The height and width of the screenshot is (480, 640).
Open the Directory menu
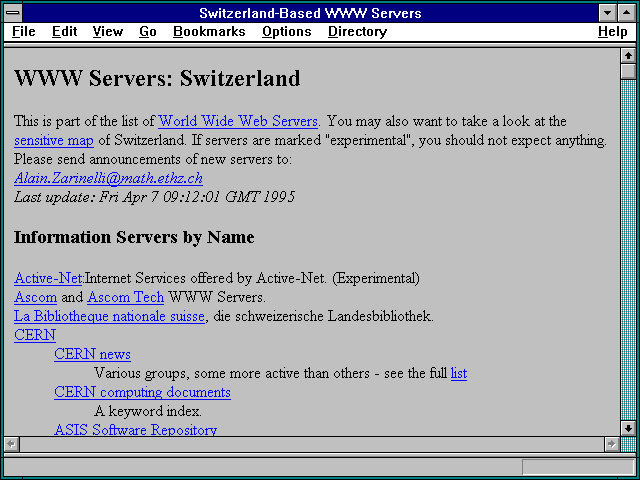(358, 31)
